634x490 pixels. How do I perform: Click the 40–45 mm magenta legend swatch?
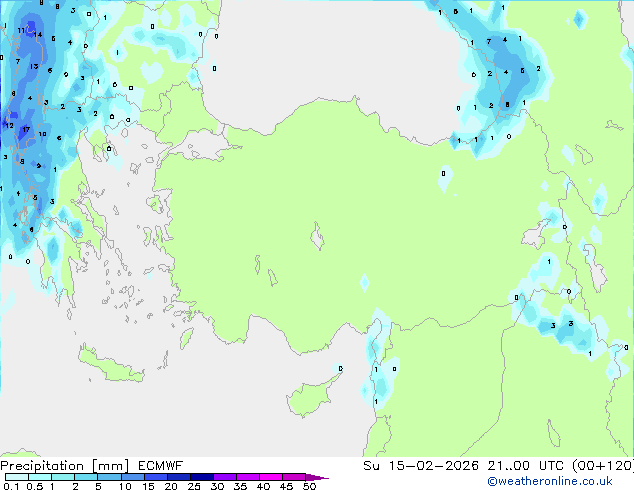pyautogui.click(x=271, y=477)
